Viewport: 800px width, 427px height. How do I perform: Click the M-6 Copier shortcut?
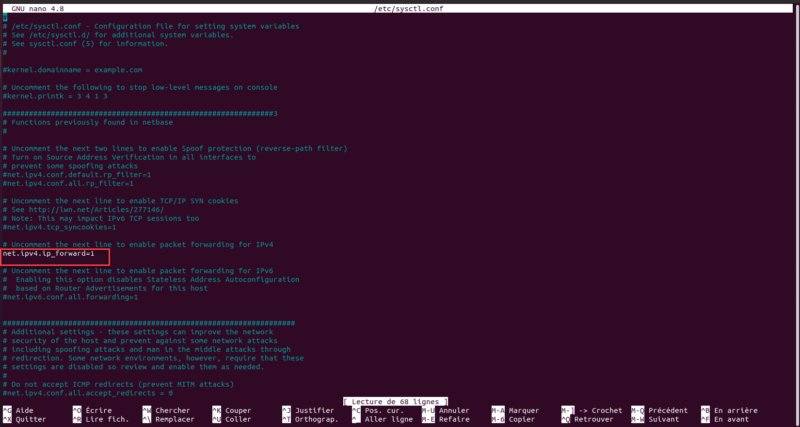[x=513, y=419]
